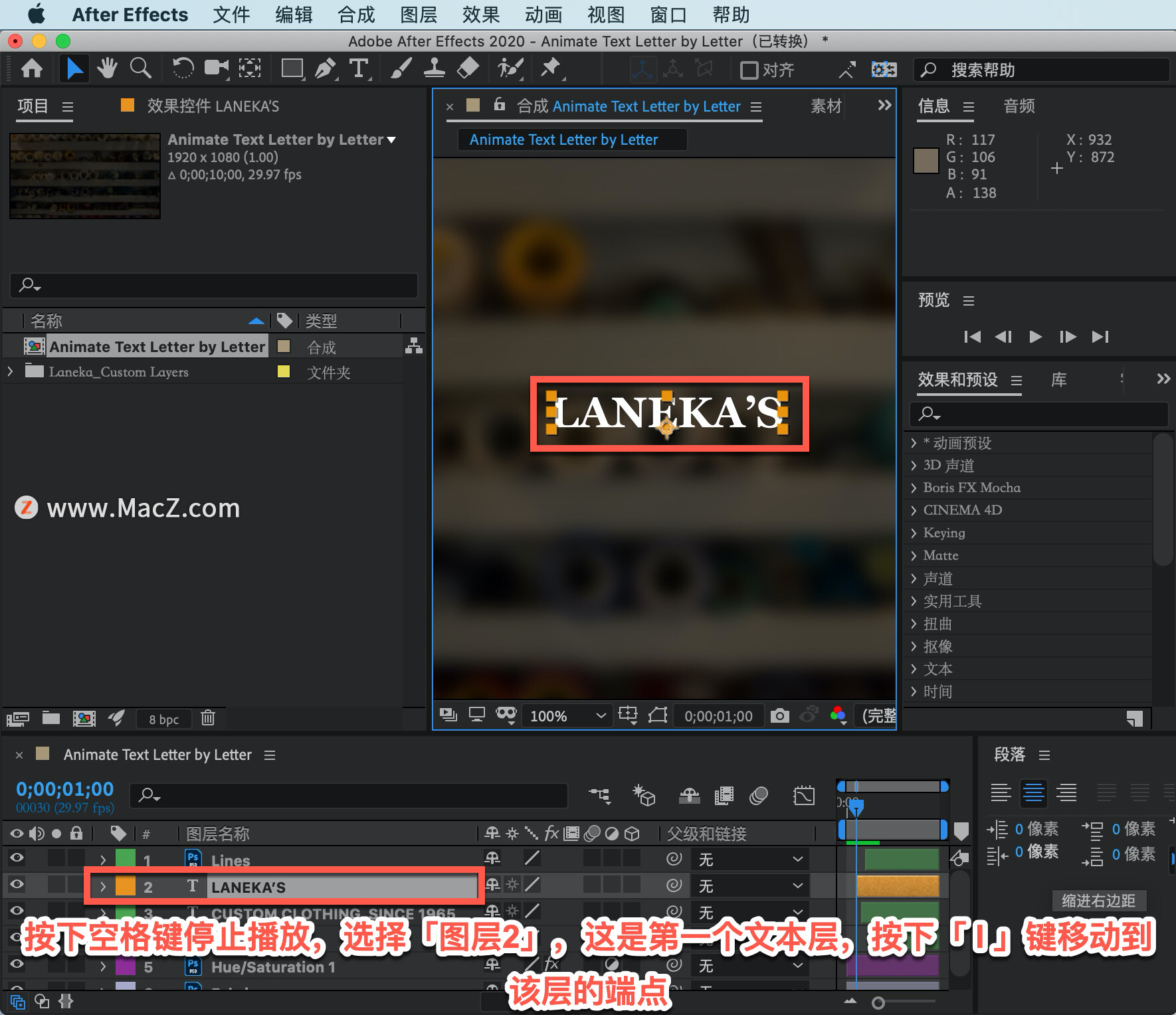Select the Roto Brush tool

[x=510, y=68]
